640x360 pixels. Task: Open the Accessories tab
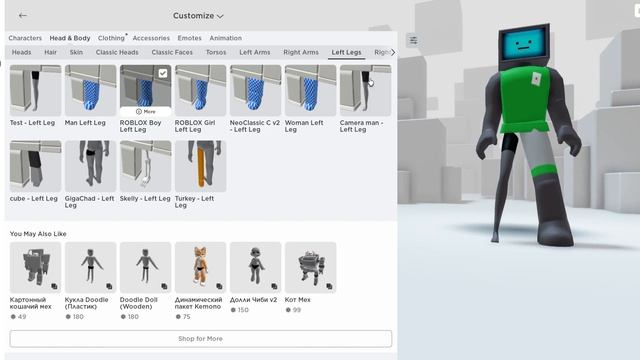point(151,38)
